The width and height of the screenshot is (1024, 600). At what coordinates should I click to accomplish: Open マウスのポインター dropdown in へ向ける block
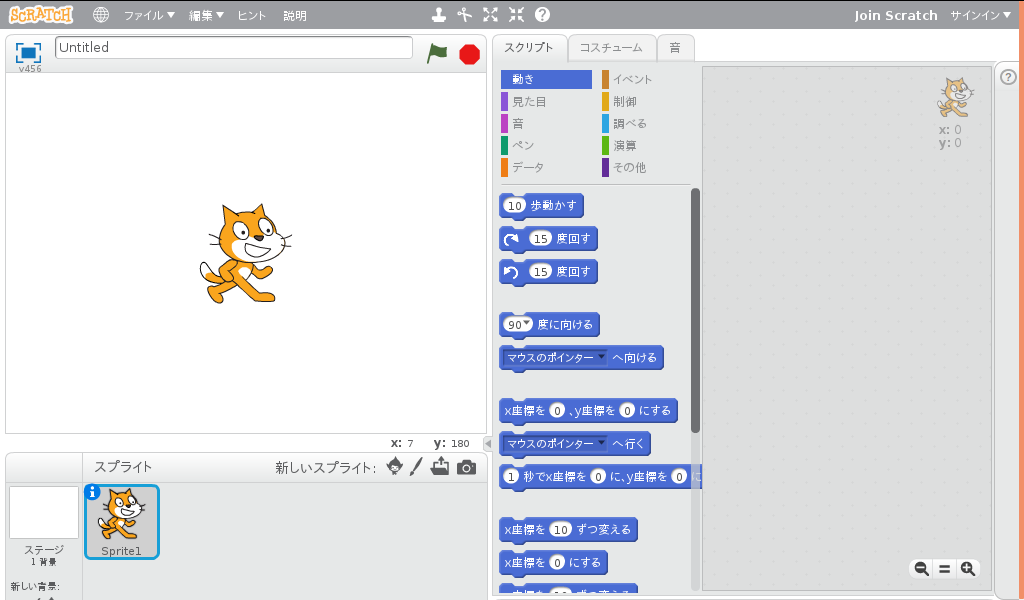[601, 356]
